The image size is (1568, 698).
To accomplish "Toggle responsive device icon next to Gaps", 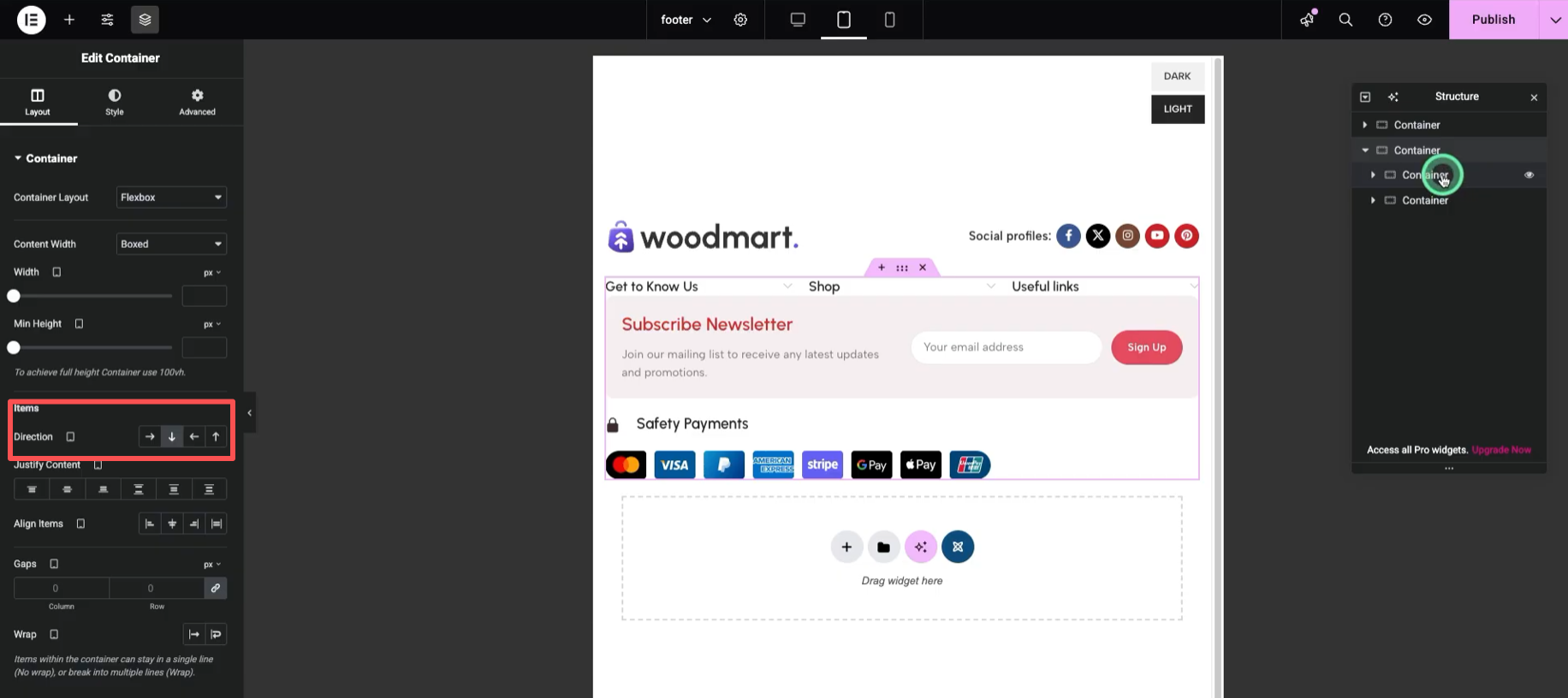I will click(54, 564).
